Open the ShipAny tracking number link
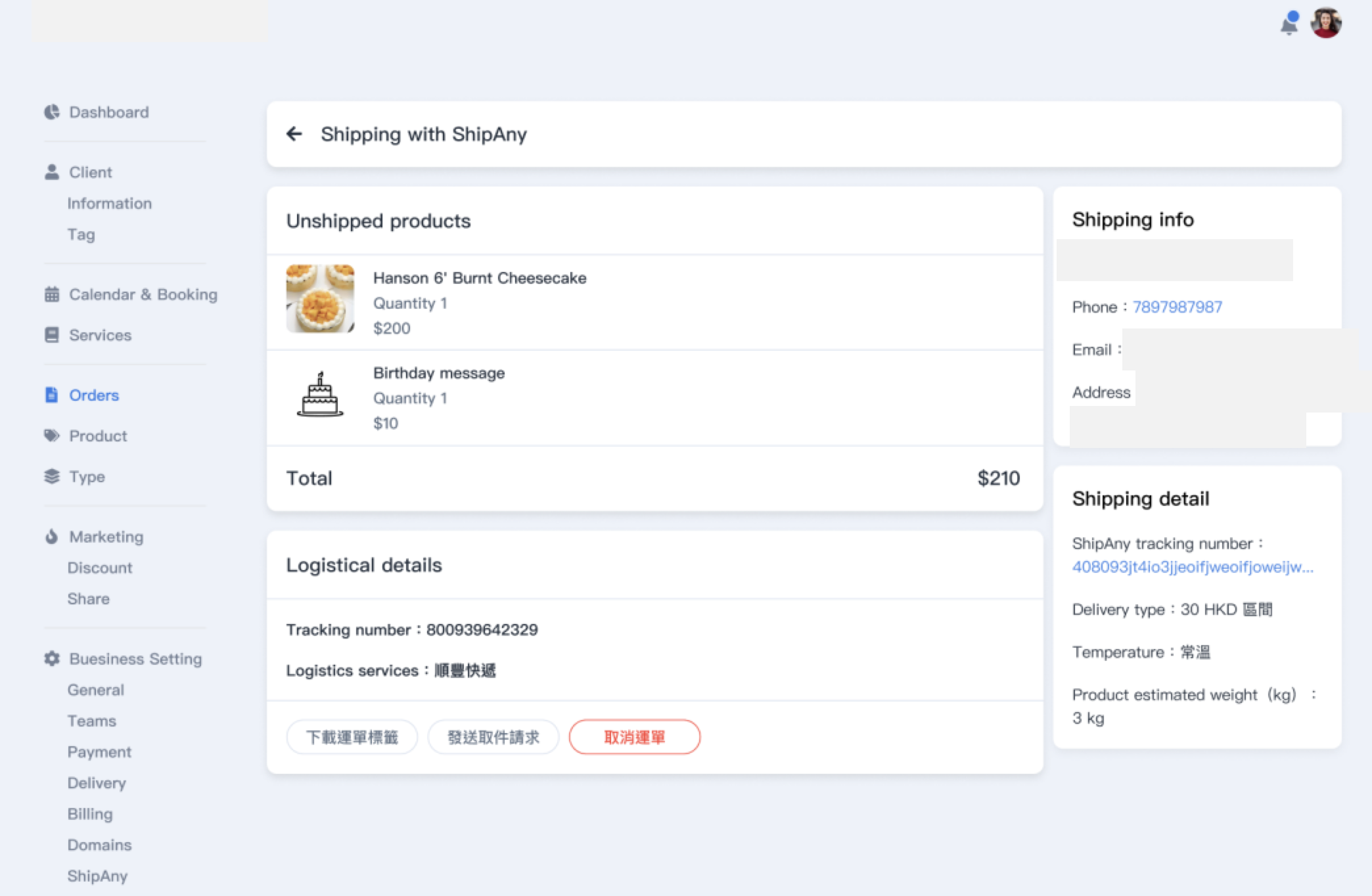The width and height of the screenshot is (1372, 896). coord(1193,567)
